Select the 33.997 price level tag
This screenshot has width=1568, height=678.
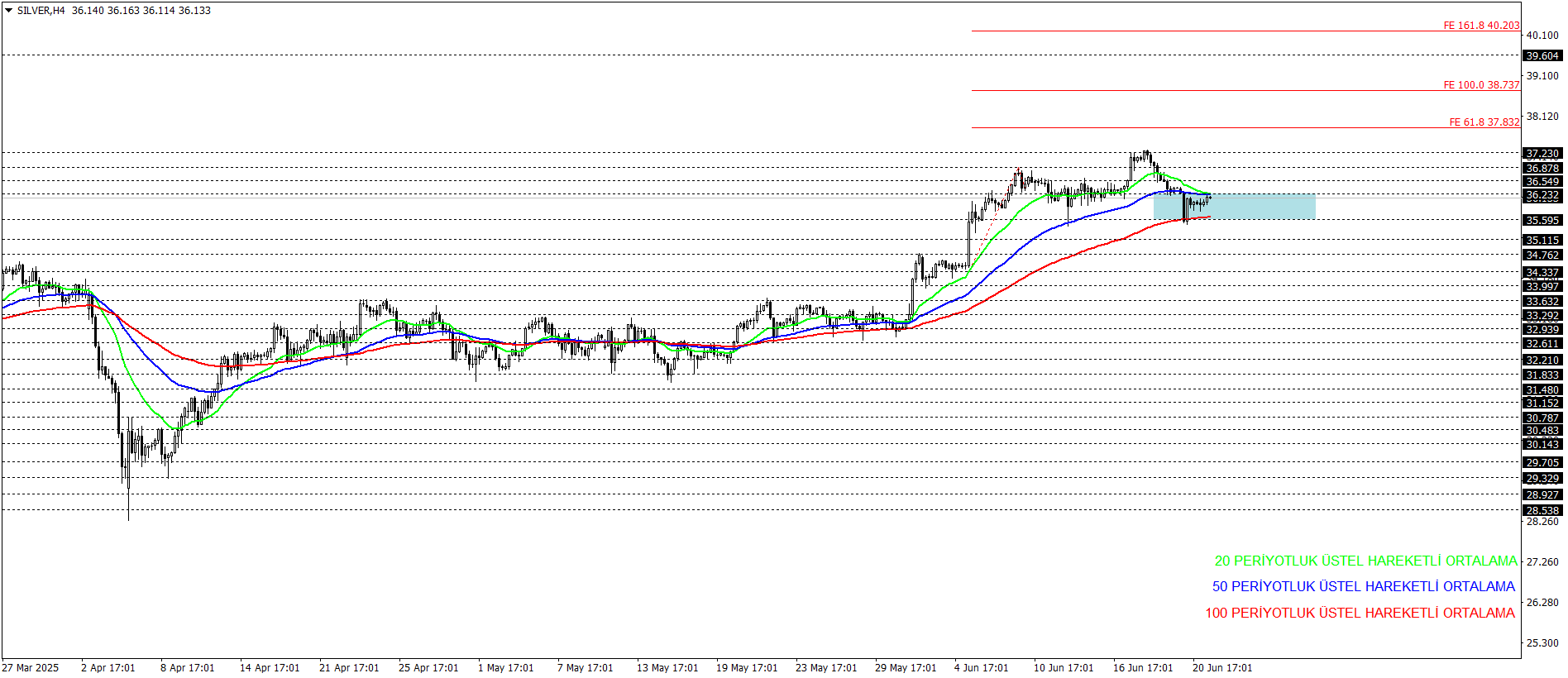pyautogui.click(x=1542, y=287)
